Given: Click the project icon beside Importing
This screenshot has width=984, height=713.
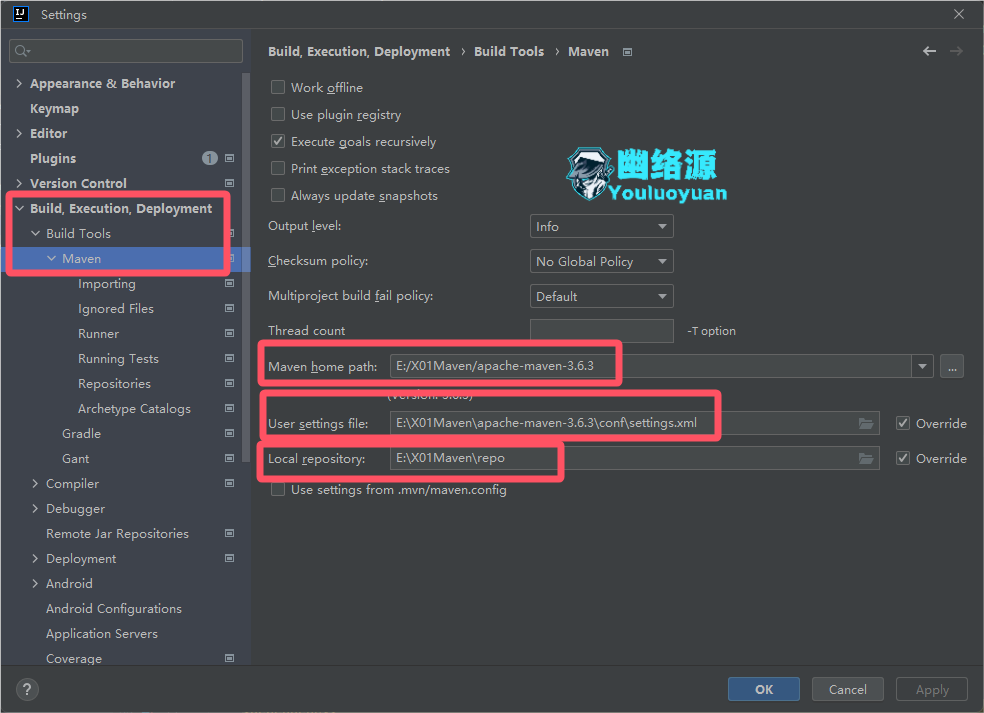Looking at the screenshot, I should point(230,284).
